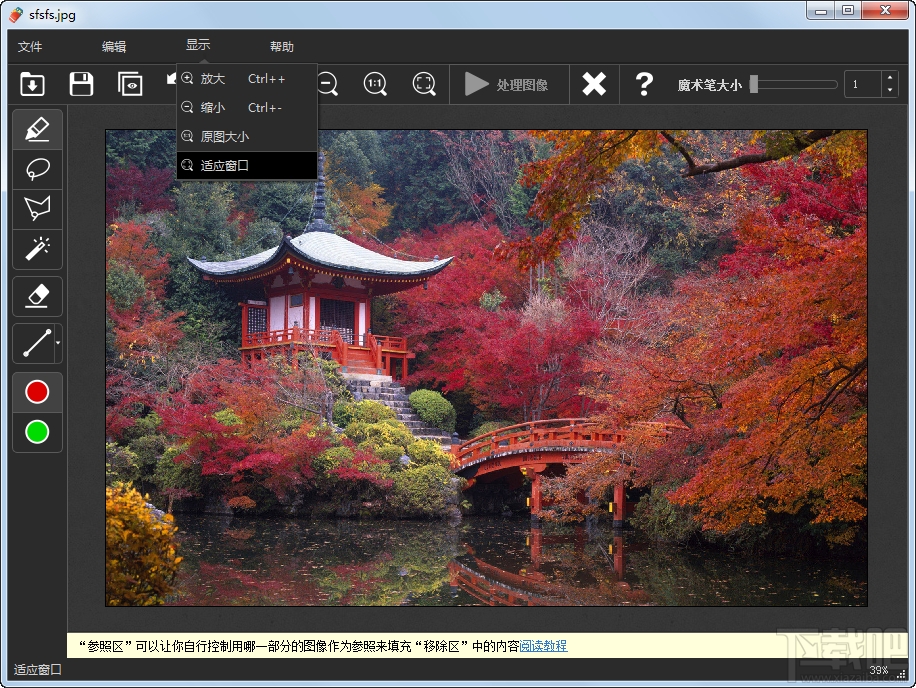
Task: Choose 缩小 zoom out menu entry
Action: [247, 107]
